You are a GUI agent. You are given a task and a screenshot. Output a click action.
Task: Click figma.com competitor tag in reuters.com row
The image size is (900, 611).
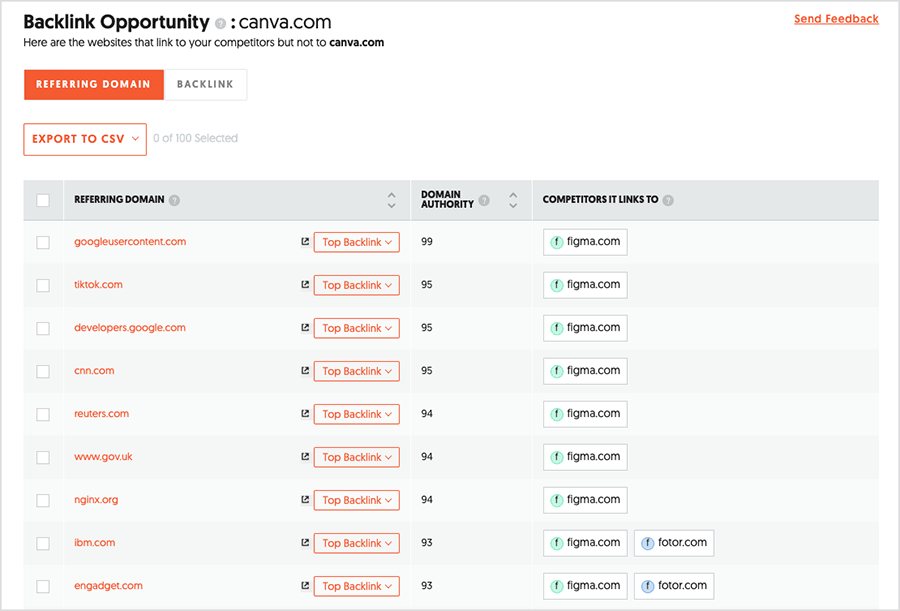click(x=585, y=415)
